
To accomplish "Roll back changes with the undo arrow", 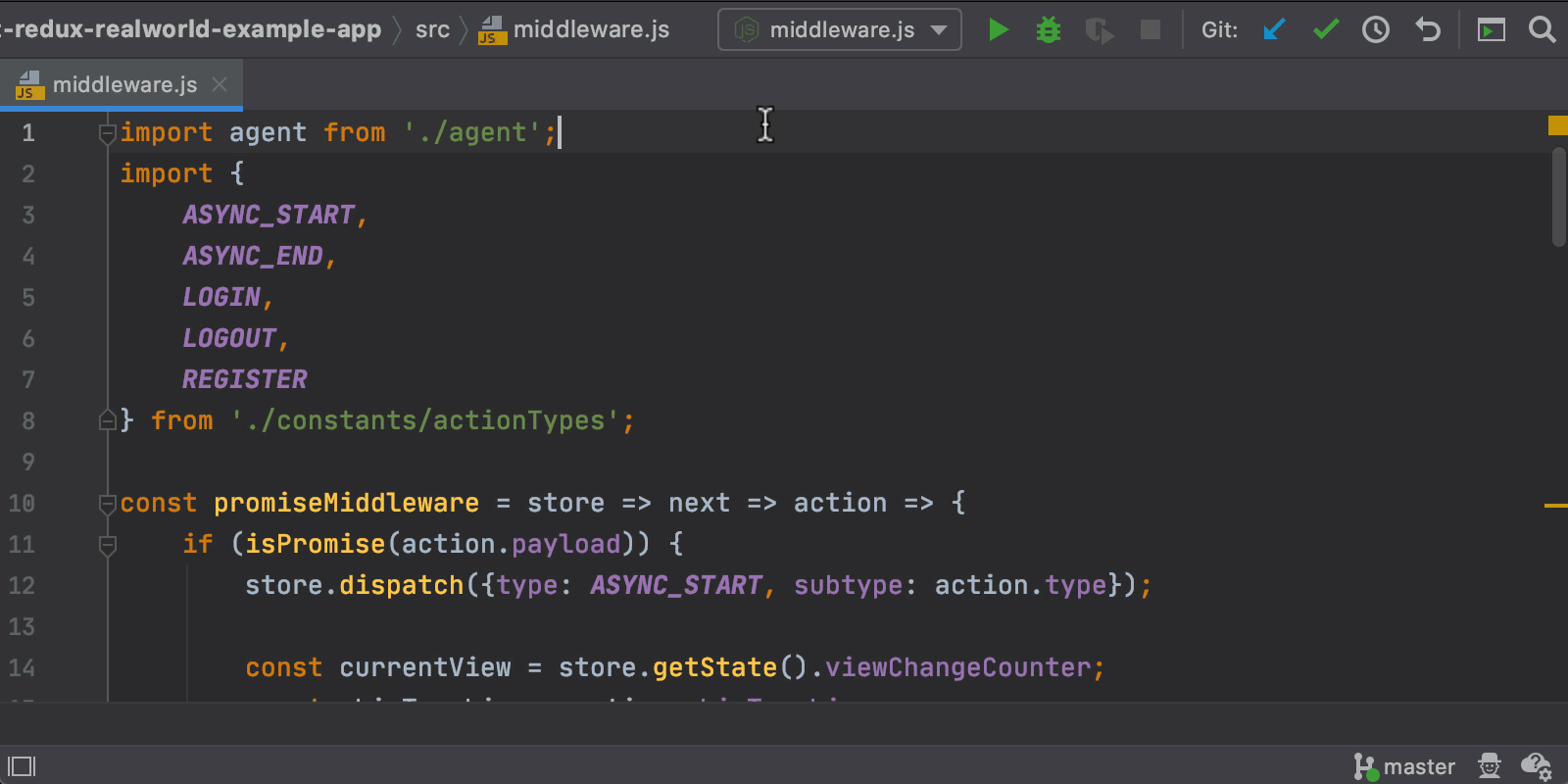I will coord(1428,30).
